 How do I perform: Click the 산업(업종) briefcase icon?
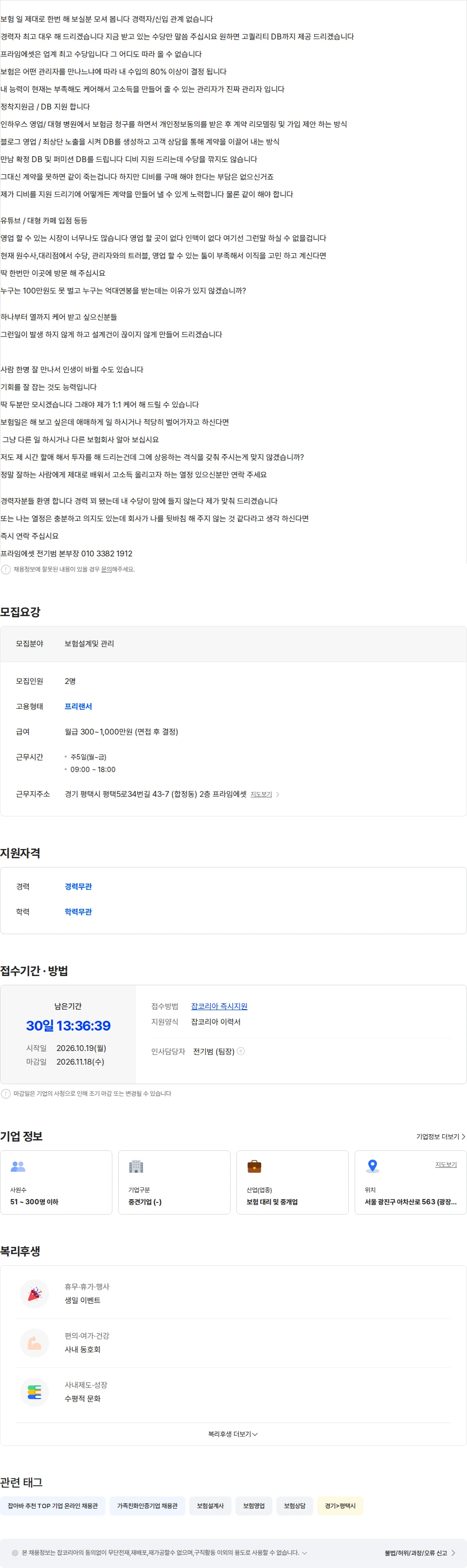coord(254,1166)
